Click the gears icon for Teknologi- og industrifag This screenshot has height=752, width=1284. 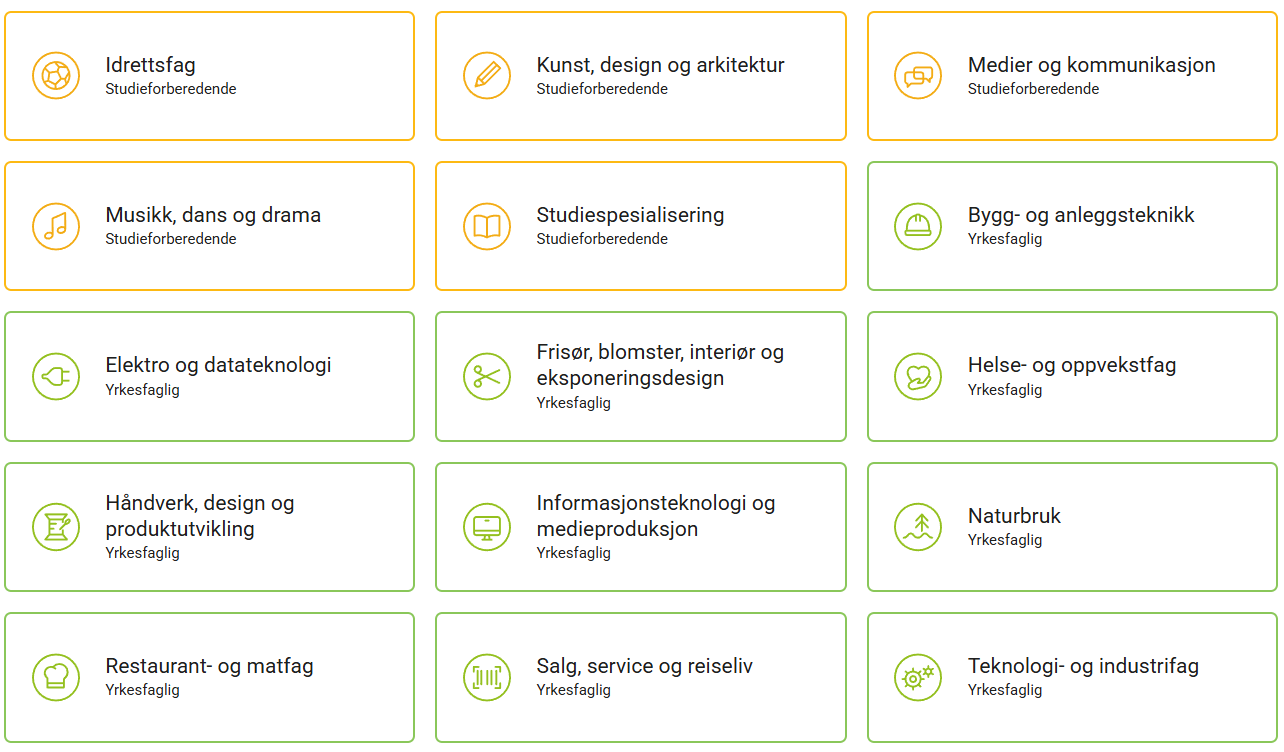(918, 677)
